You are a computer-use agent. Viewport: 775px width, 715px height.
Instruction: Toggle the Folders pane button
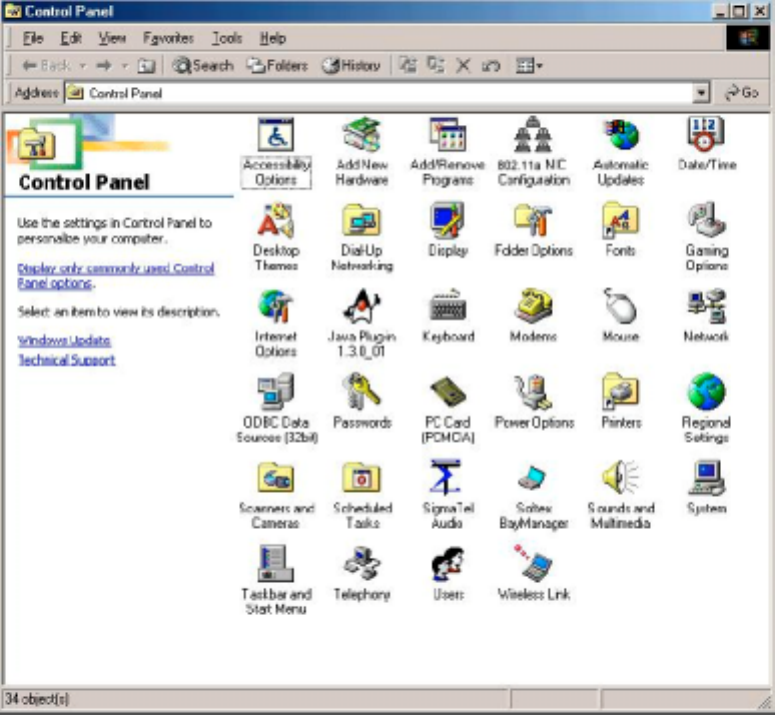click(x=277, y=65)
